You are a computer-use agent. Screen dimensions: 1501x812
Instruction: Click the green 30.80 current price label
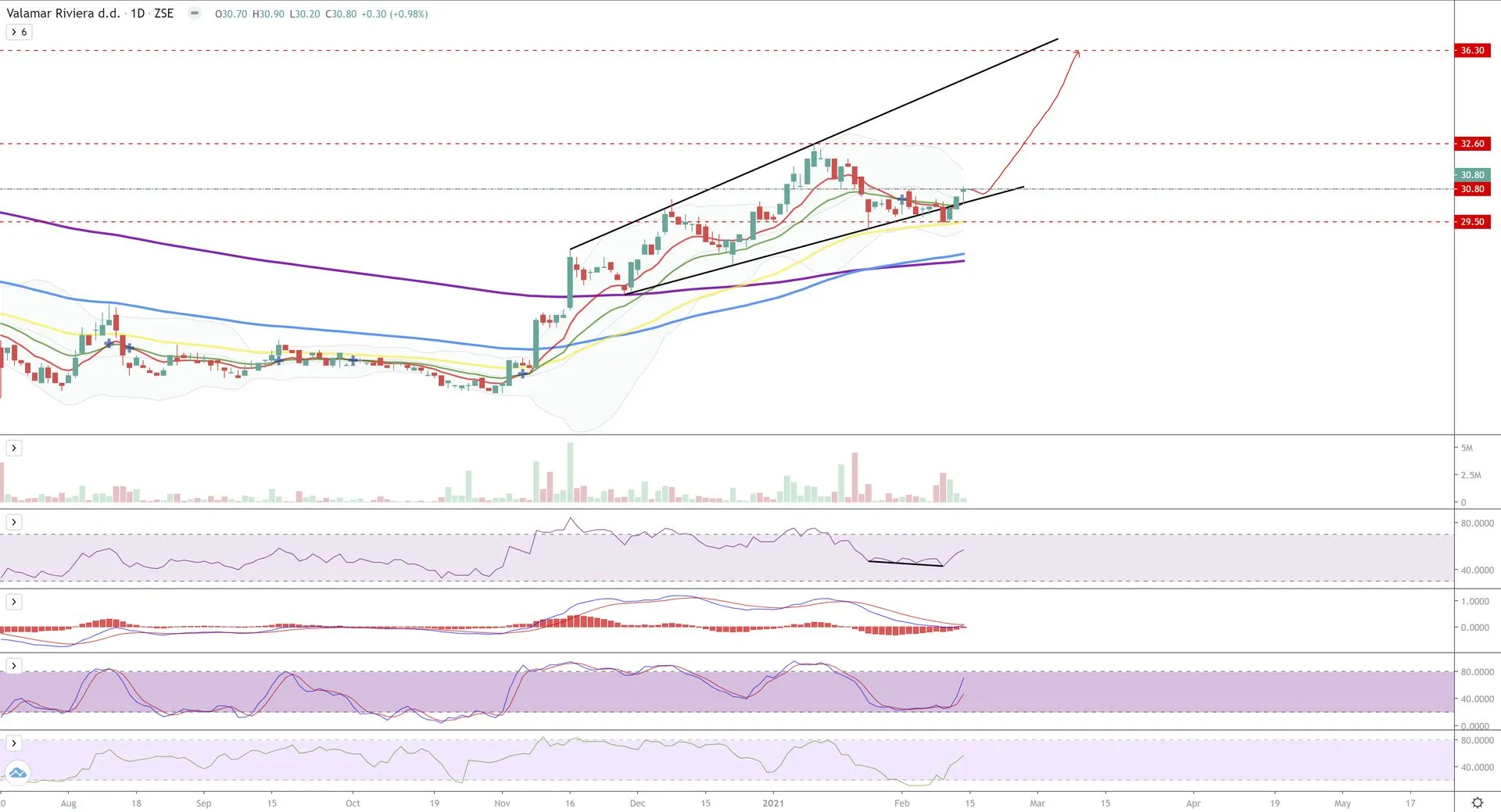[1472, 175]
